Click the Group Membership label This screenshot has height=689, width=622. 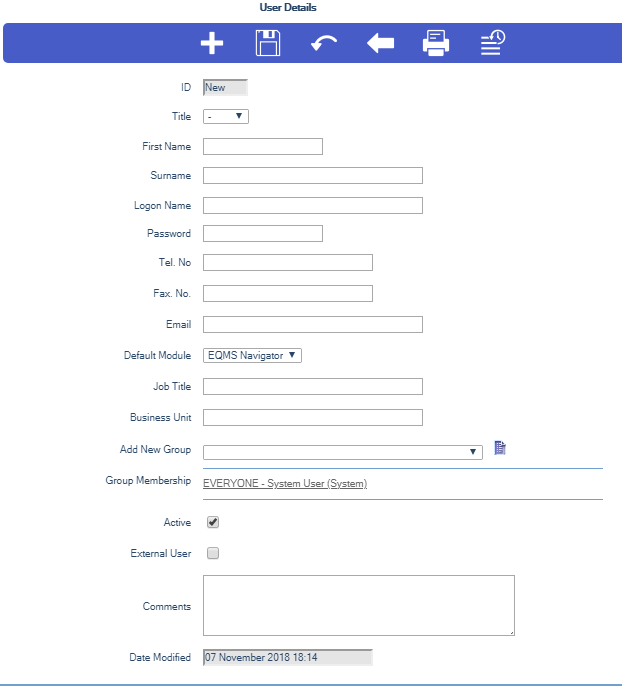pyautogui.click(x=148, y=480)
